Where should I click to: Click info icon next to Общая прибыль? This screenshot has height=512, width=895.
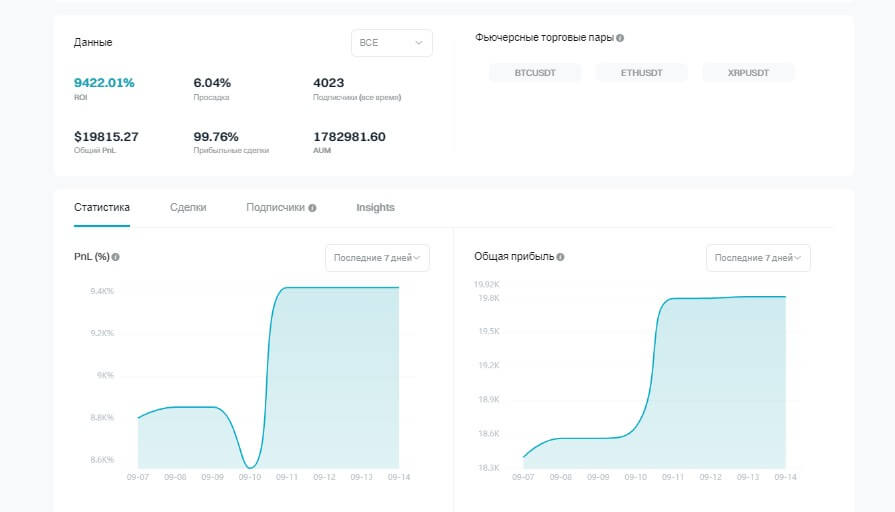tap(560, 257)
